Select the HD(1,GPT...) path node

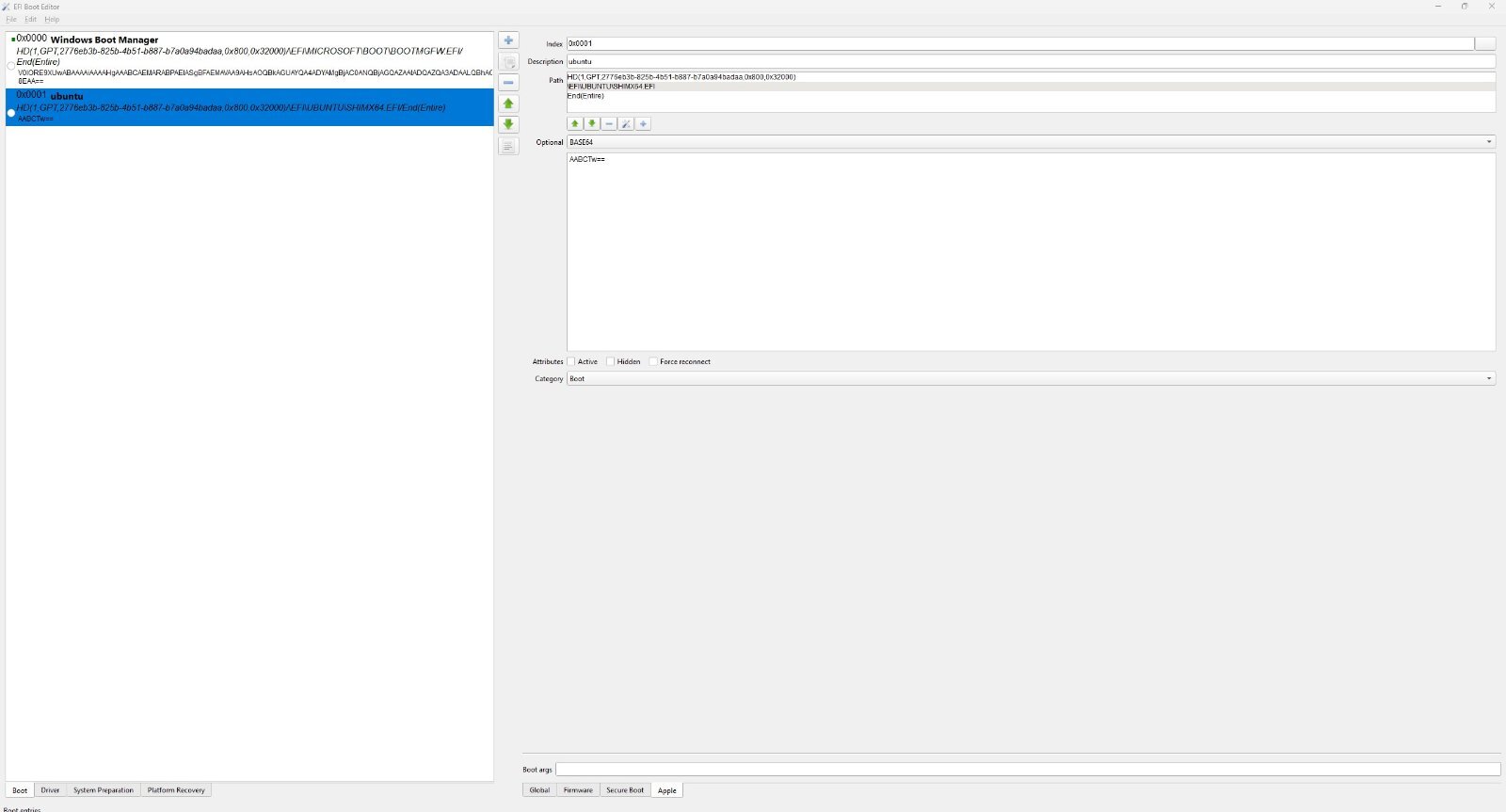point(1031,77)
